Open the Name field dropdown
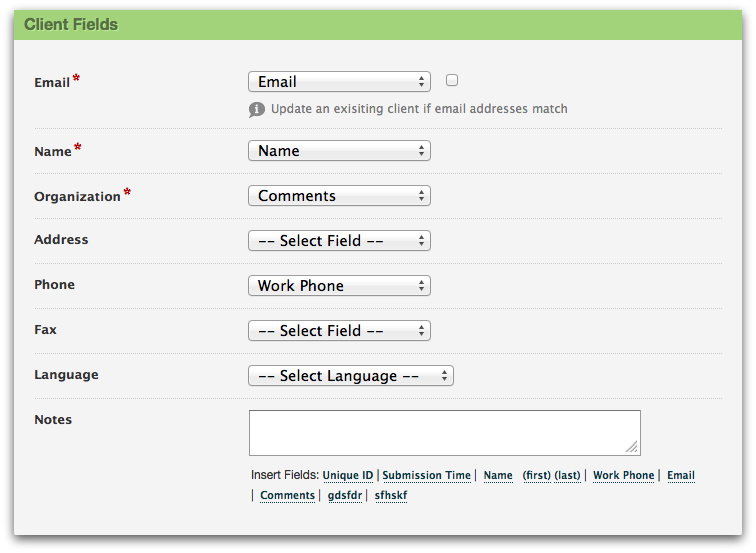 [339, 151]
